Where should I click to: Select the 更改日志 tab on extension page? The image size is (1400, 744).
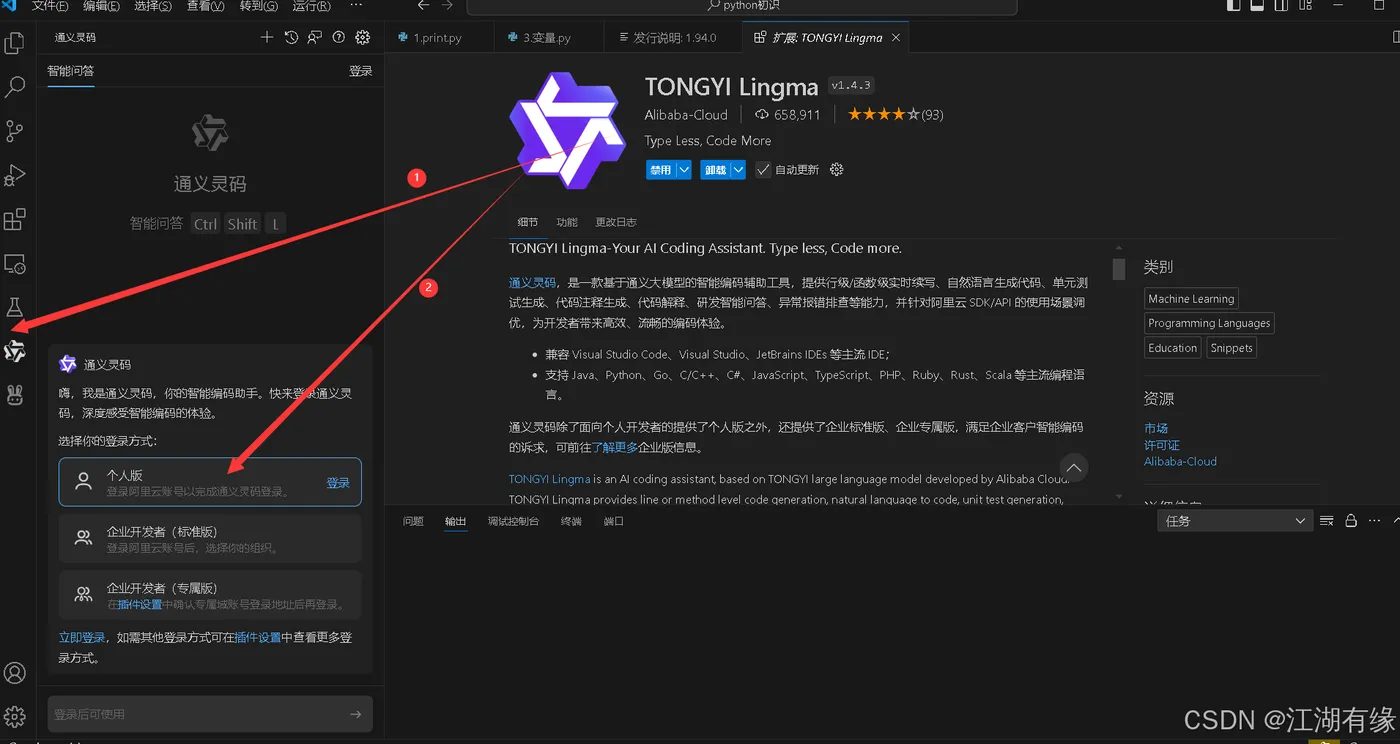pyautogui.click(x=616, y=222)
